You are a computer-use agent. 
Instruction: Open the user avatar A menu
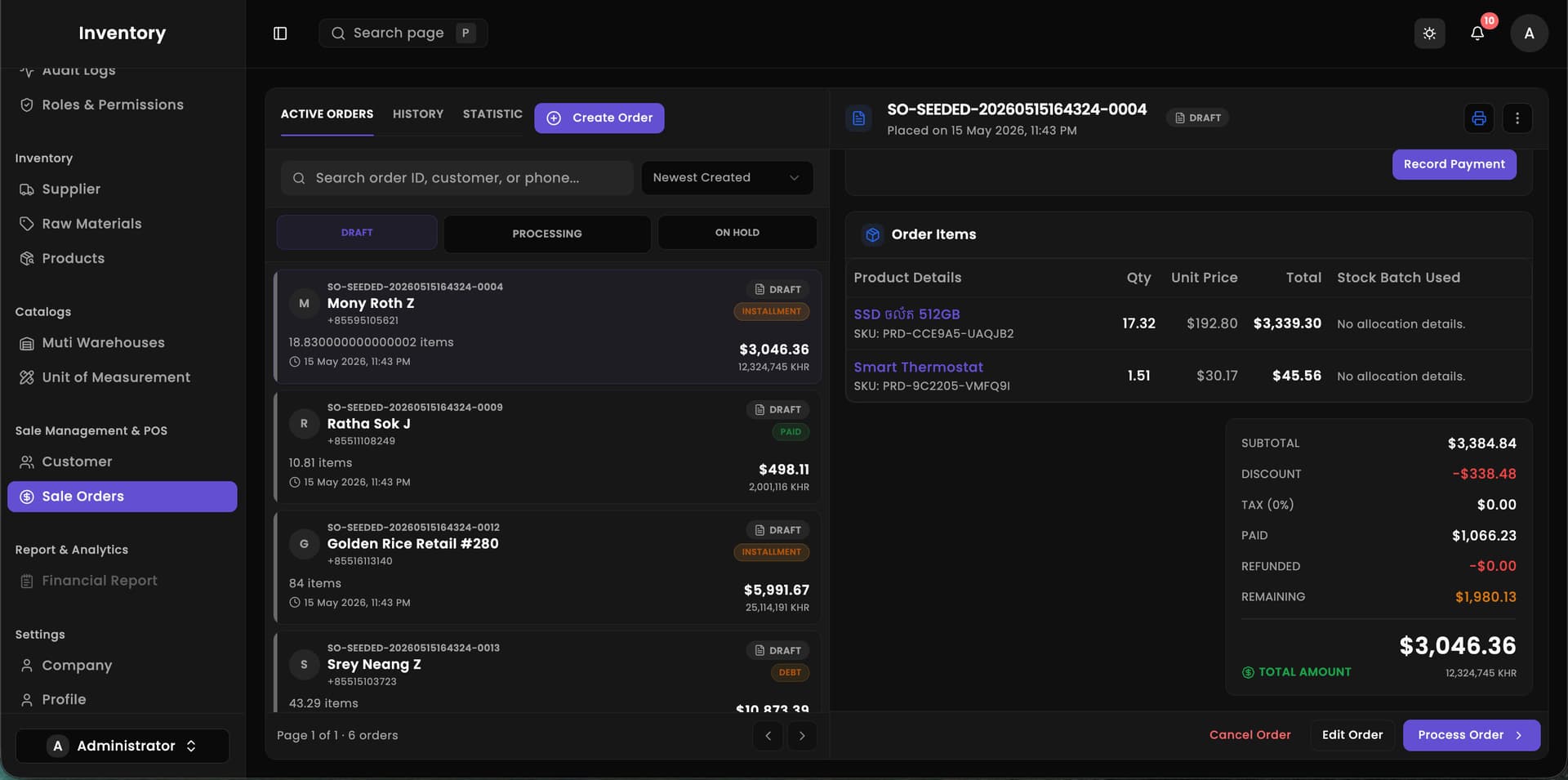1529,33
